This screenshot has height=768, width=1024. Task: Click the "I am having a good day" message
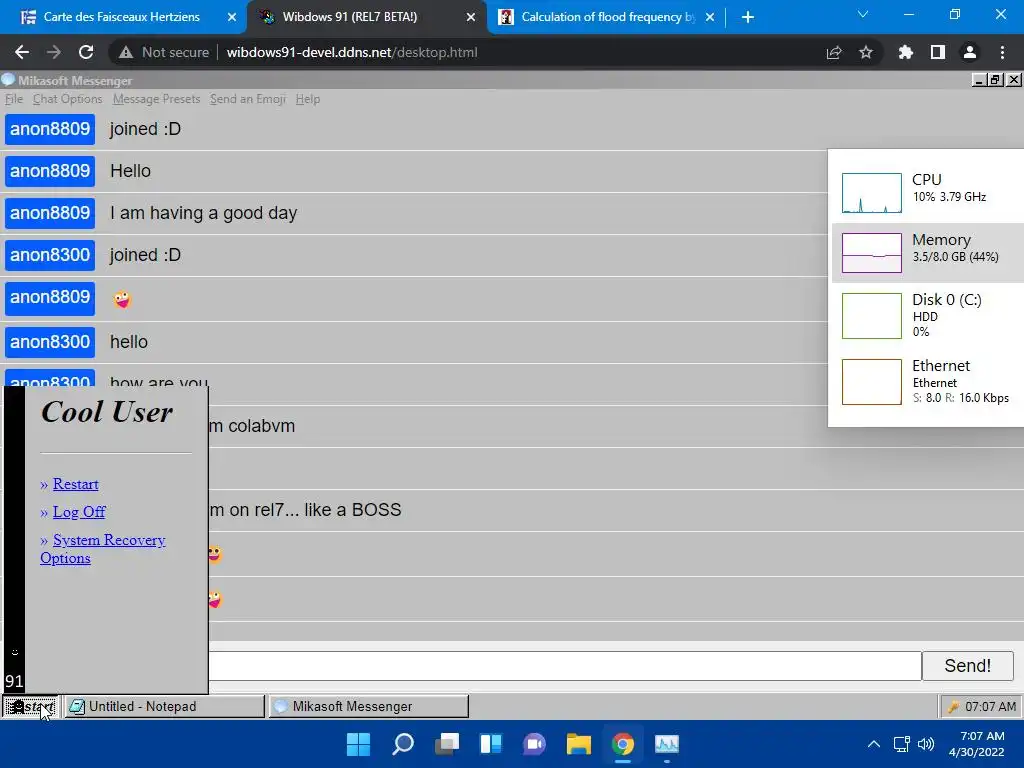pyautogui.click(x=203, y=214)
